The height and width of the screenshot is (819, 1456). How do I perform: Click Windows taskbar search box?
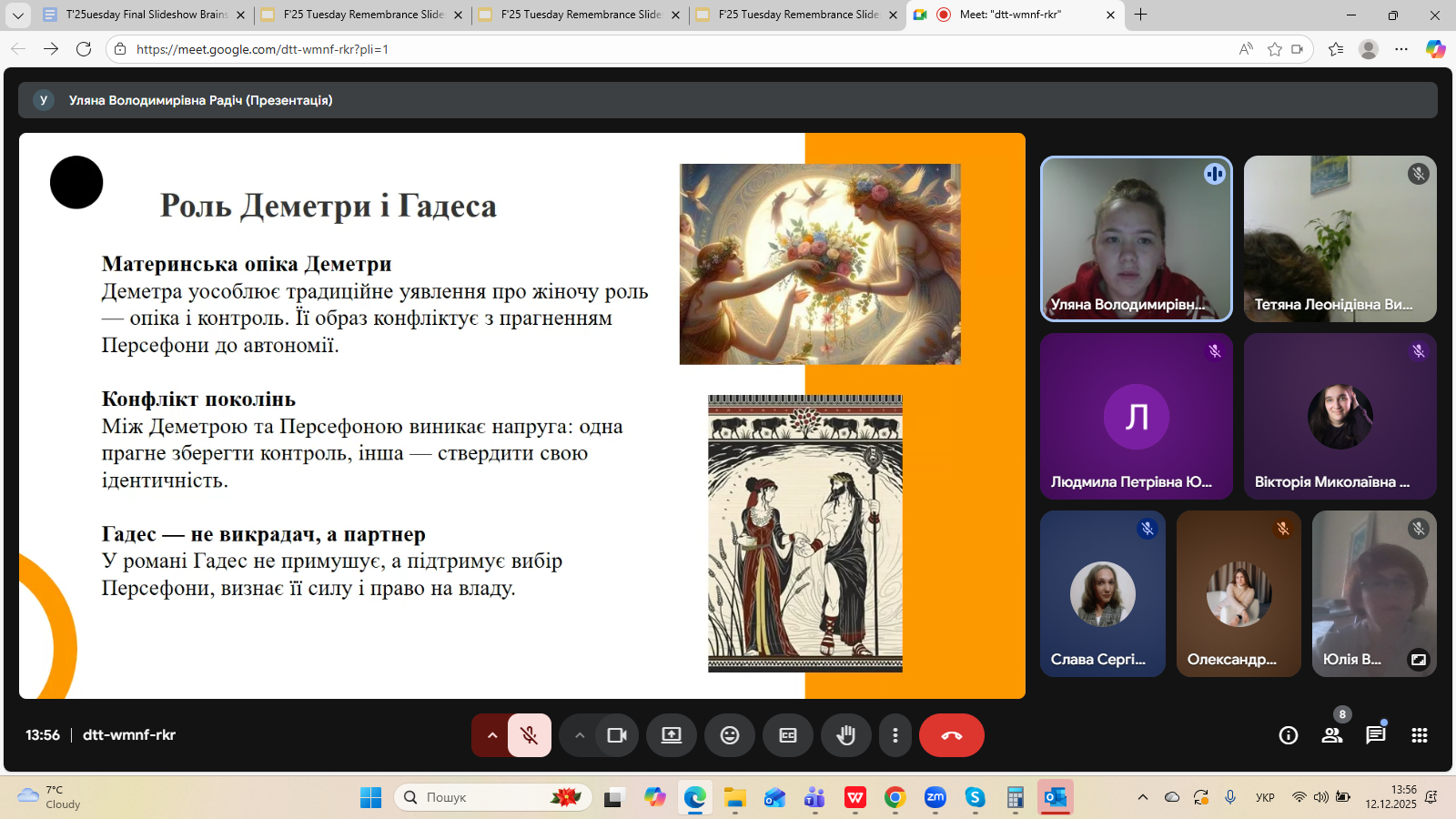[491, 797]
